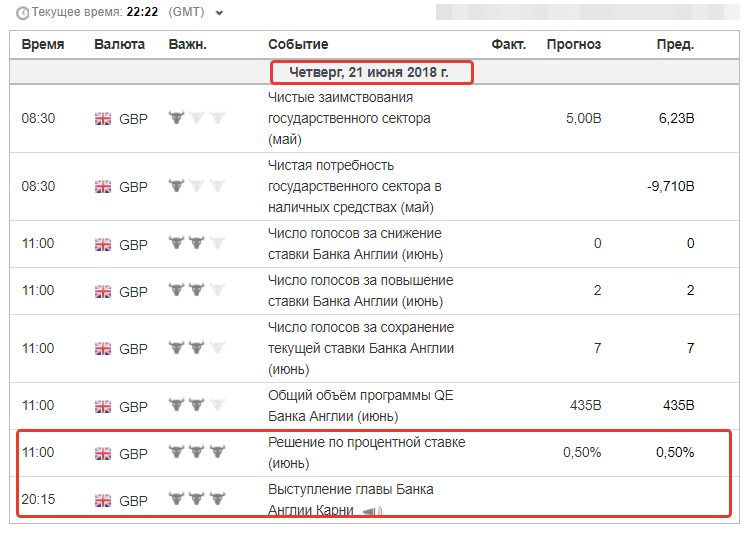
Task: Click bull importance icons for Решение по процентной ставке
Action: (197, 451)
